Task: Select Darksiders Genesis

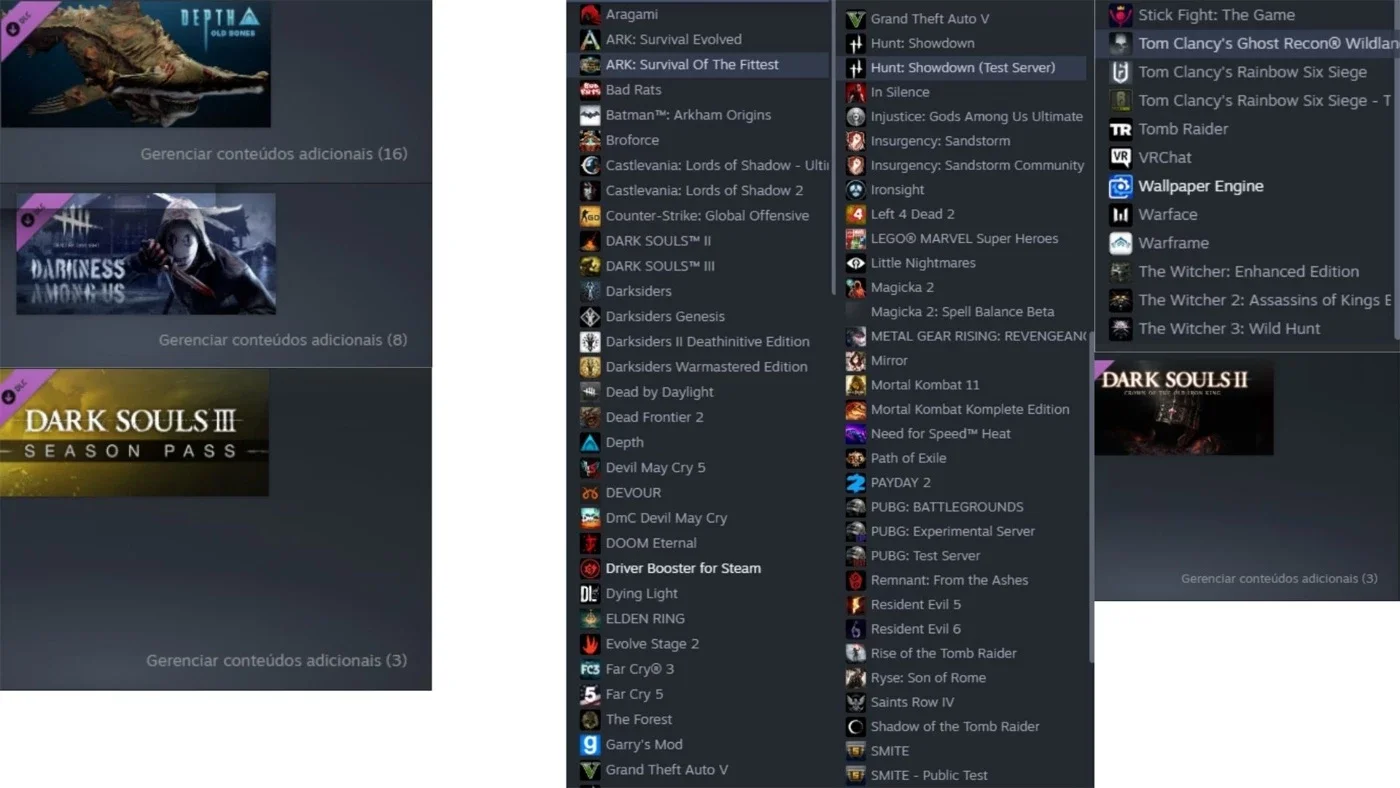Action: (665, 317)
